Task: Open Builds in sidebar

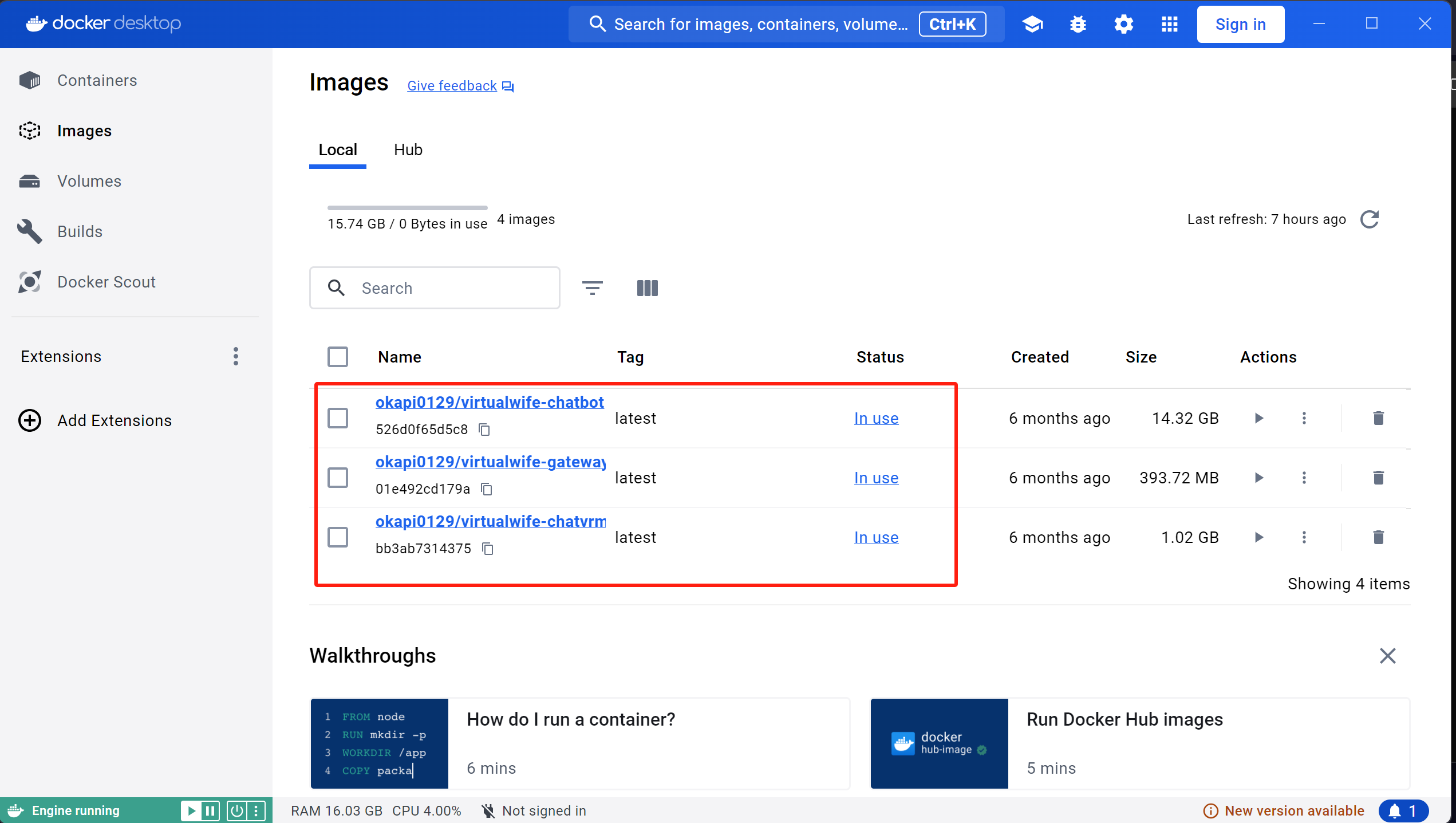Action: coord(136,231)
